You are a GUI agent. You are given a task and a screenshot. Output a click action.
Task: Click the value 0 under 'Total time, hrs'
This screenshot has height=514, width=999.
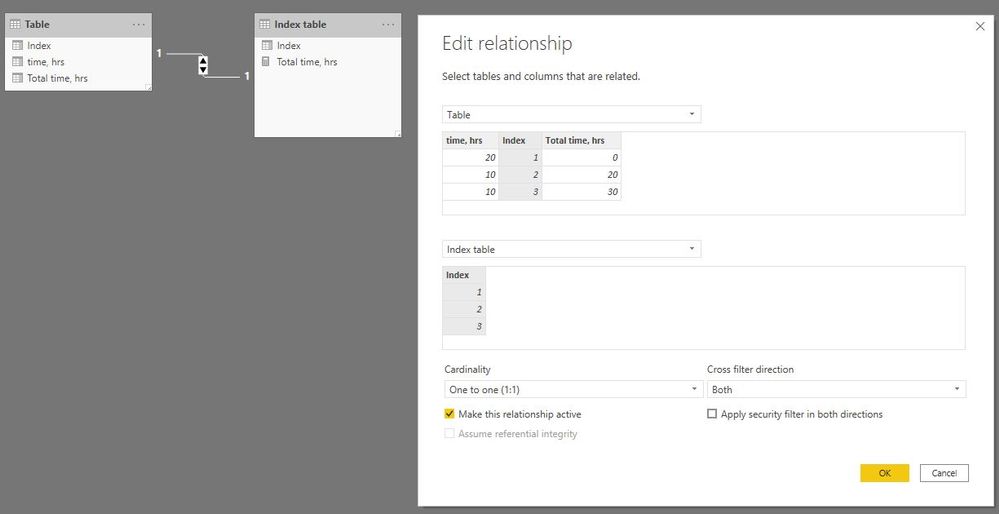581,157
